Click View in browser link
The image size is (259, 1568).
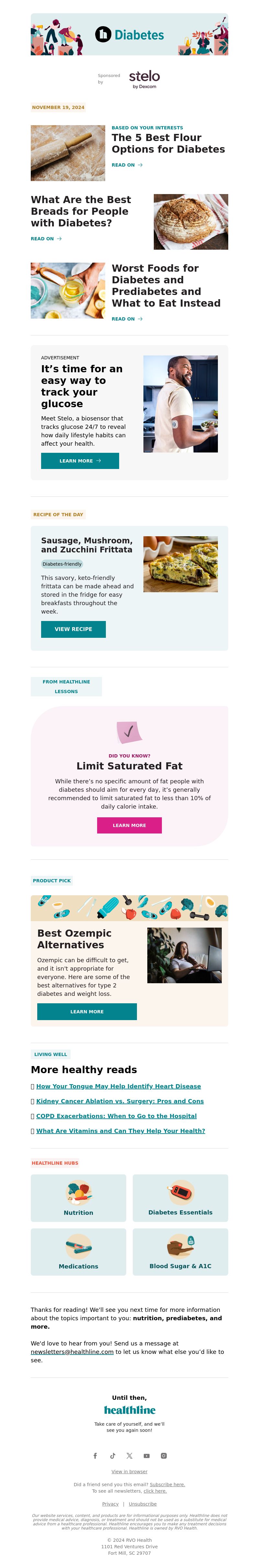[x=129, y=1471]
